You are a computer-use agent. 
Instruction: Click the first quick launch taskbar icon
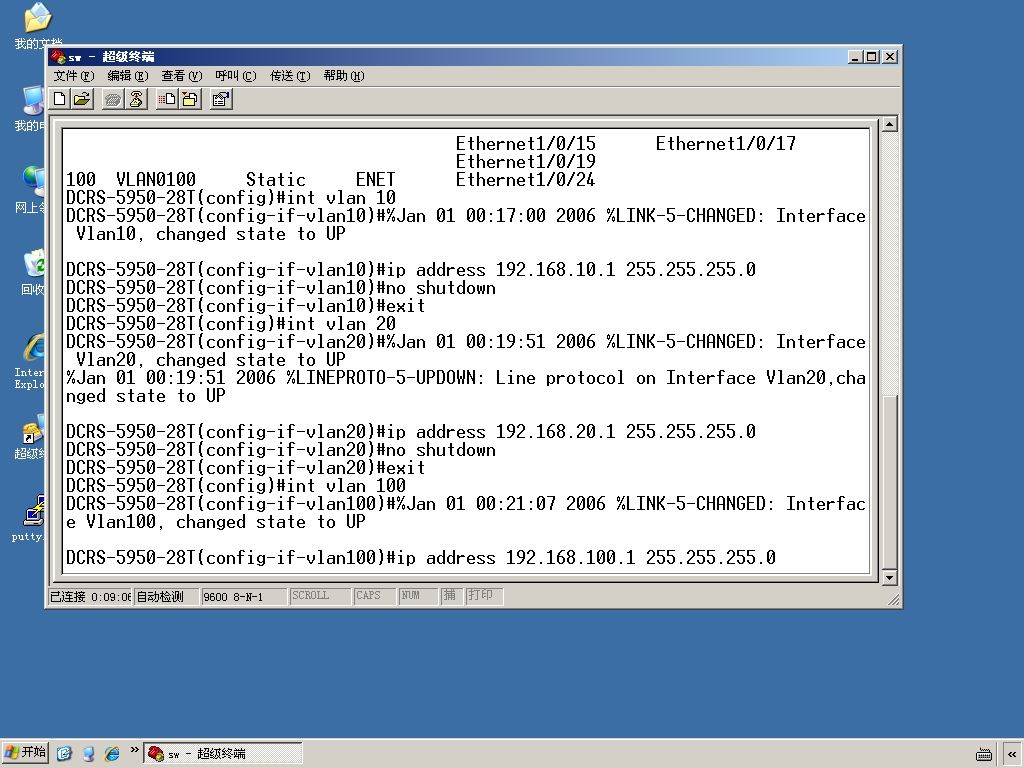[64, 753]
